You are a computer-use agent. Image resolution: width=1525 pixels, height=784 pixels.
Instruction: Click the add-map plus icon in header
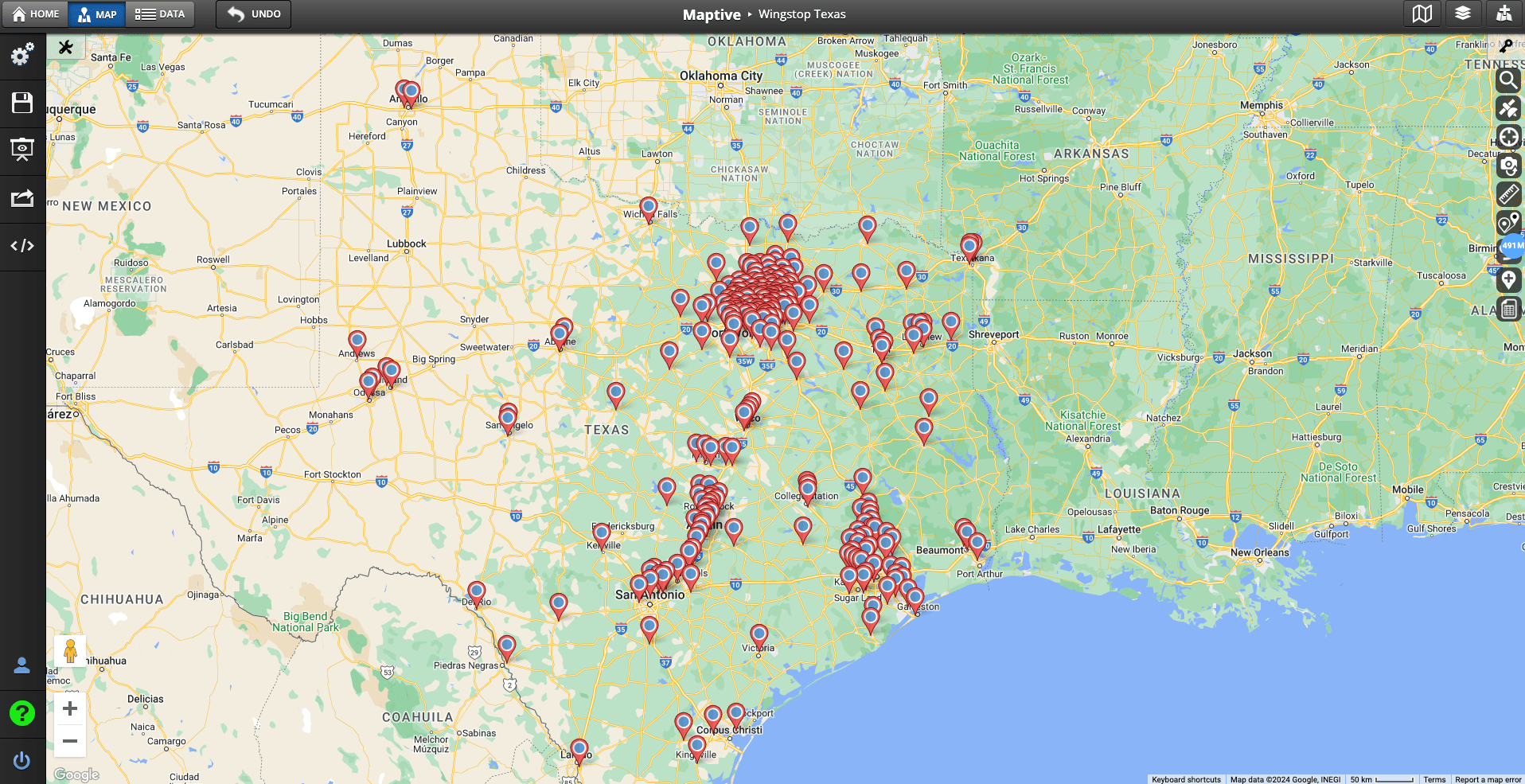tap(1504, 14)
